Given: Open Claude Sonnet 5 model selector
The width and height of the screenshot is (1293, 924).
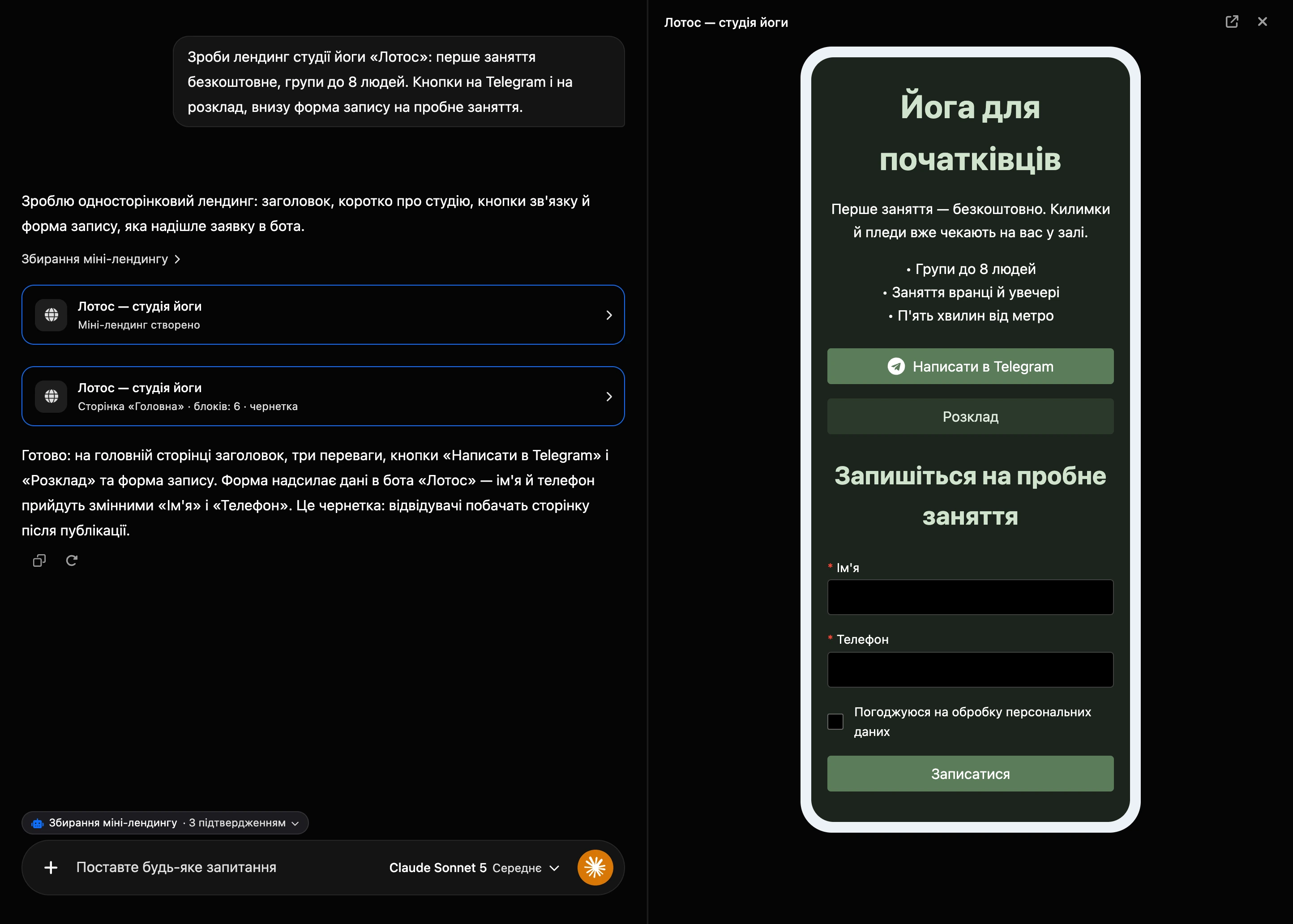Looking at the screenshot, I should tap(474, 868).
